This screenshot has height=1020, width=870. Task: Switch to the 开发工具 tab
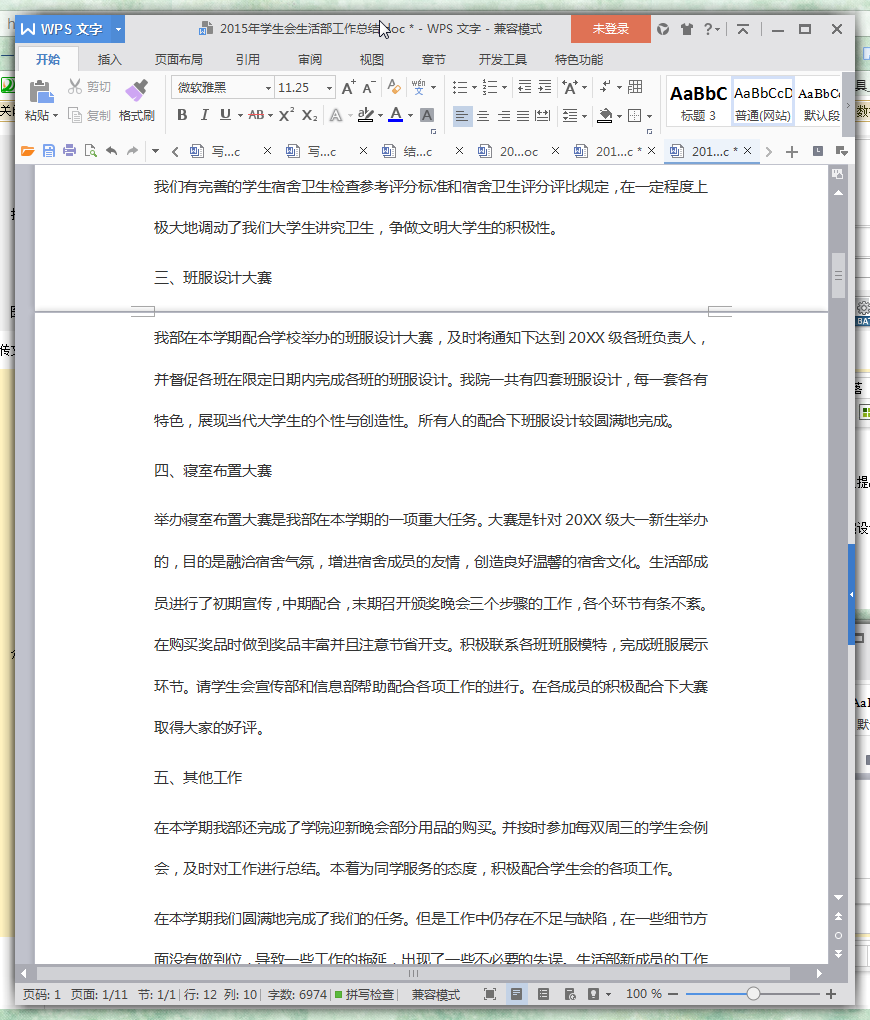pyautogui.click(x=502, y=60)
